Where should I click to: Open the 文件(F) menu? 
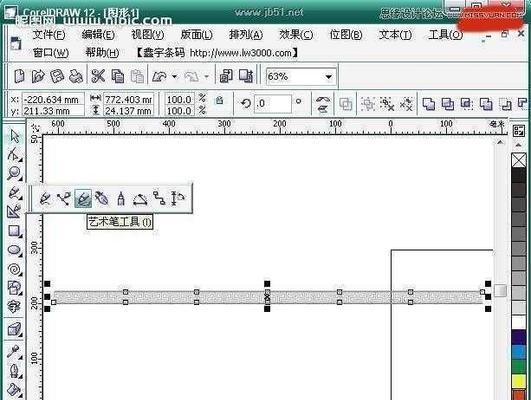pyautogui.click(x=49, y=35)
